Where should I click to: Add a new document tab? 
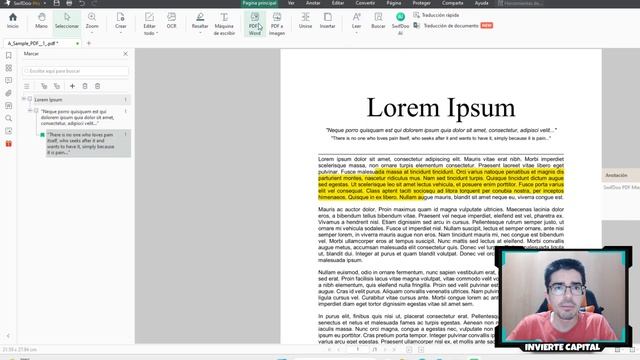click(x=89, y=43)
